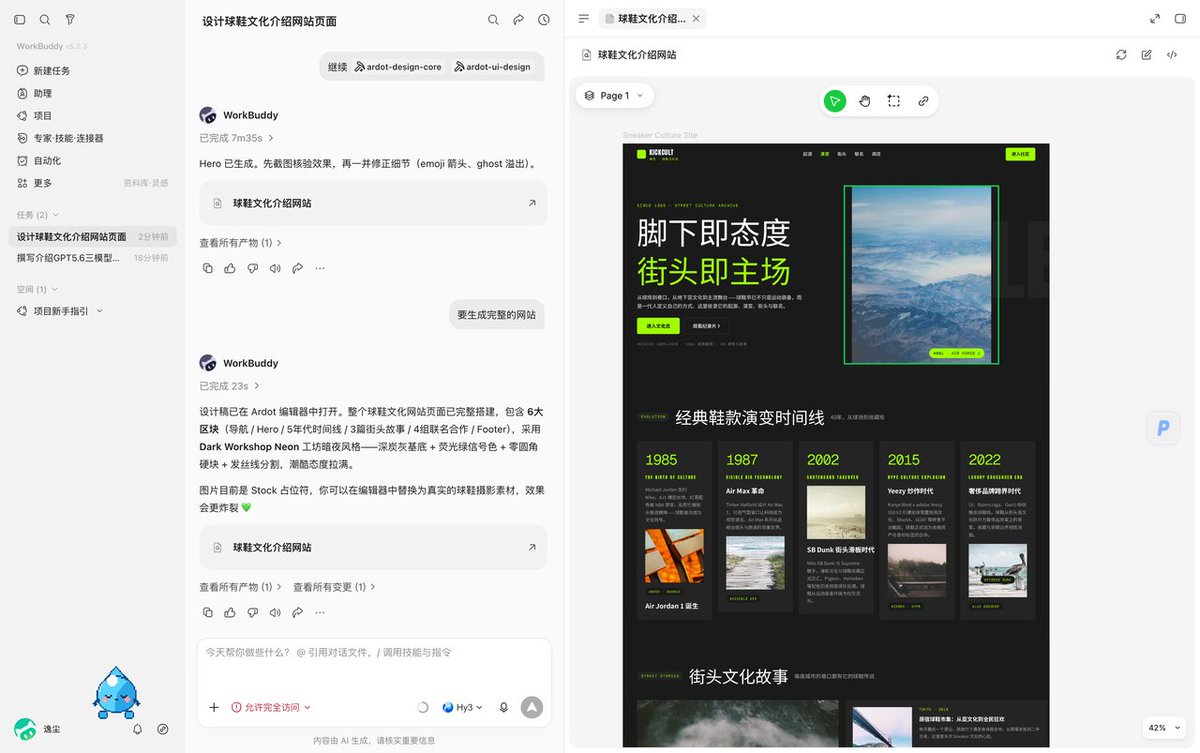This screenshot has height=753, width=1200.
Task: Open the Page 1 dropdown
Action: coord(615,96)
